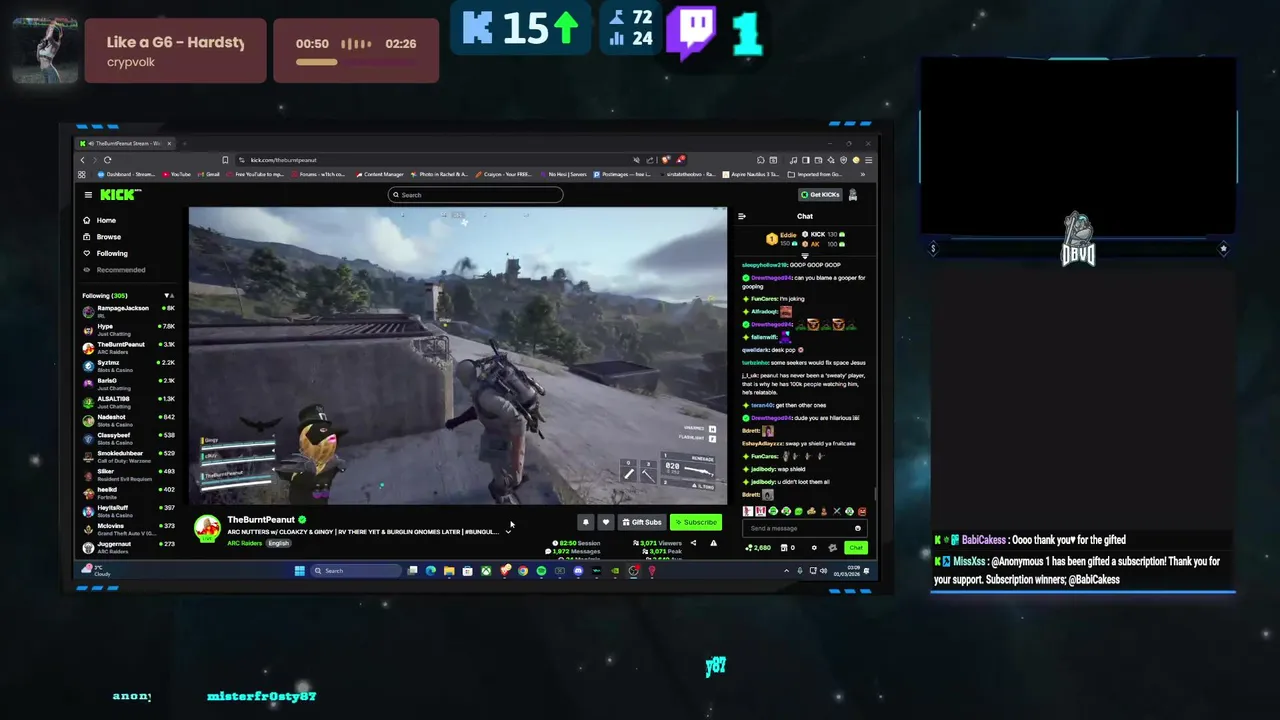Show more bookmarks chevron
1280x720 pixels.
click(x=863, y=174)
